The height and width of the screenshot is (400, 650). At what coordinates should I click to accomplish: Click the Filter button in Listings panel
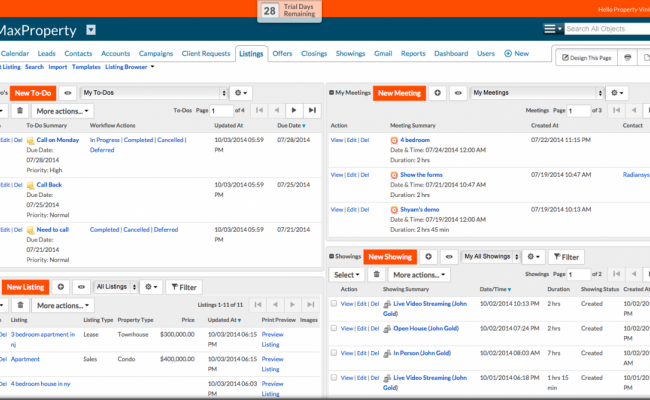point(184,287)
